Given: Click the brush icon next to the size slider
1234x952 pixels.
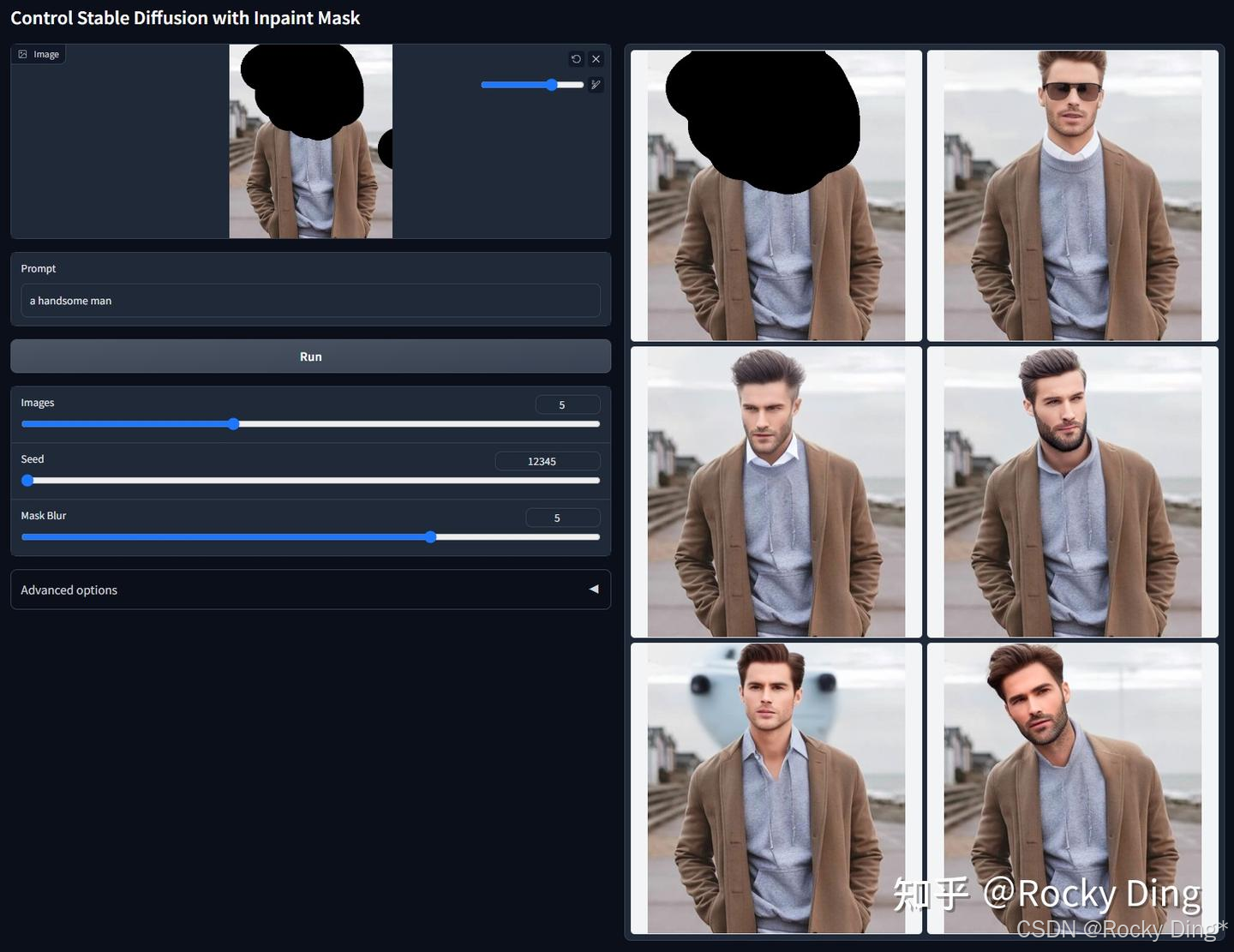Looking at the screenshot, I should point(596,85).
